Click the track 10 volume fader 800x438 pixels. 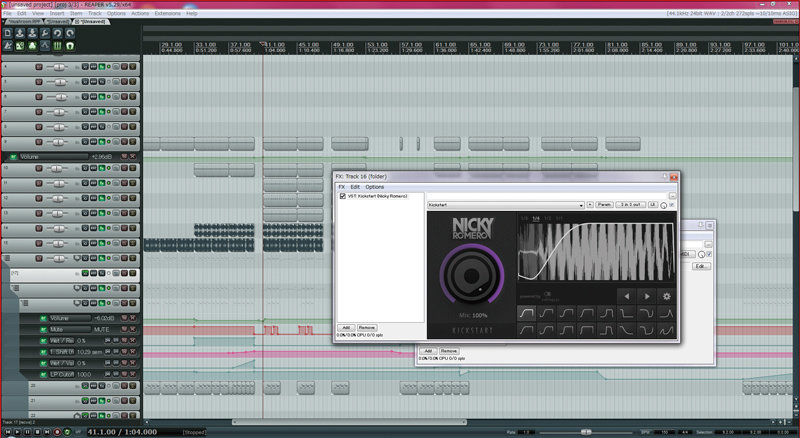point(56,168)
